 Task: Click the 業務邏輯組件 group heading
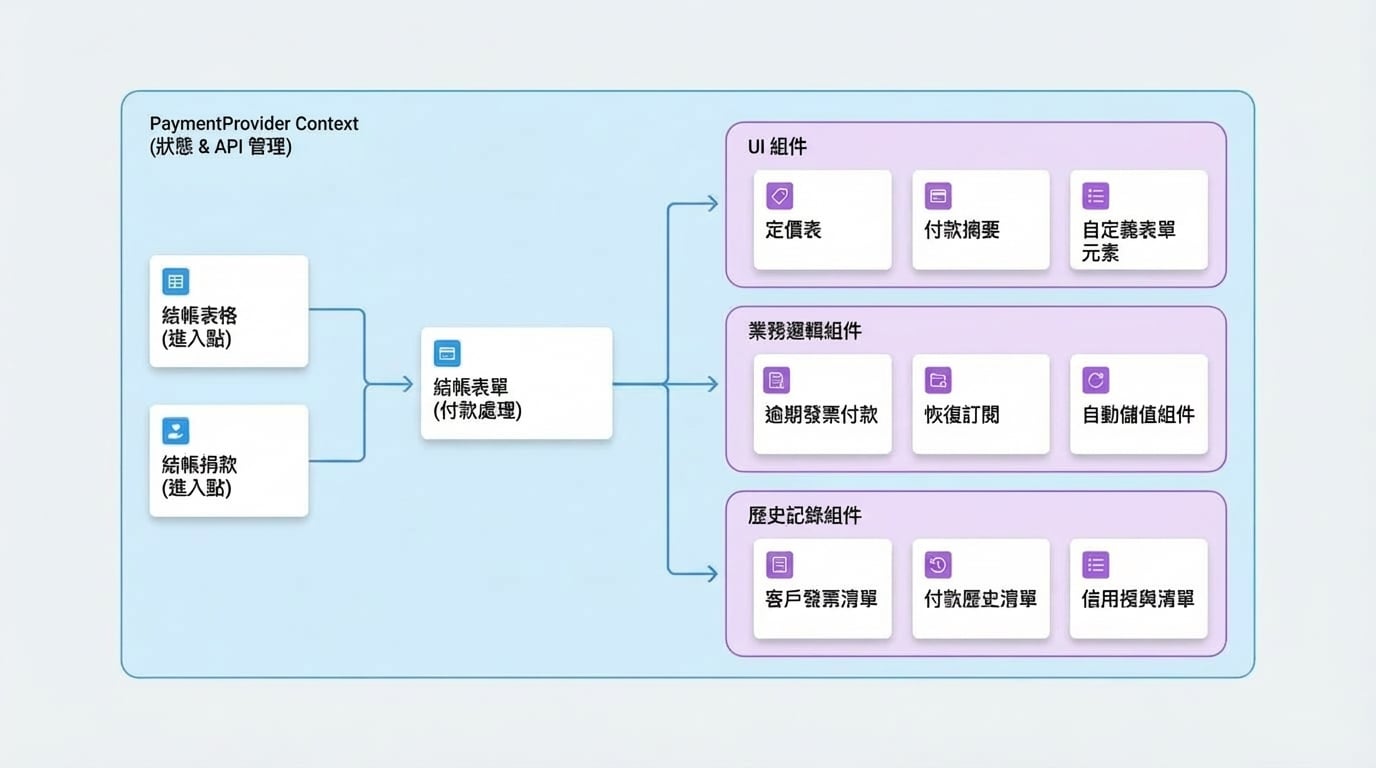(x=805, y=331)
